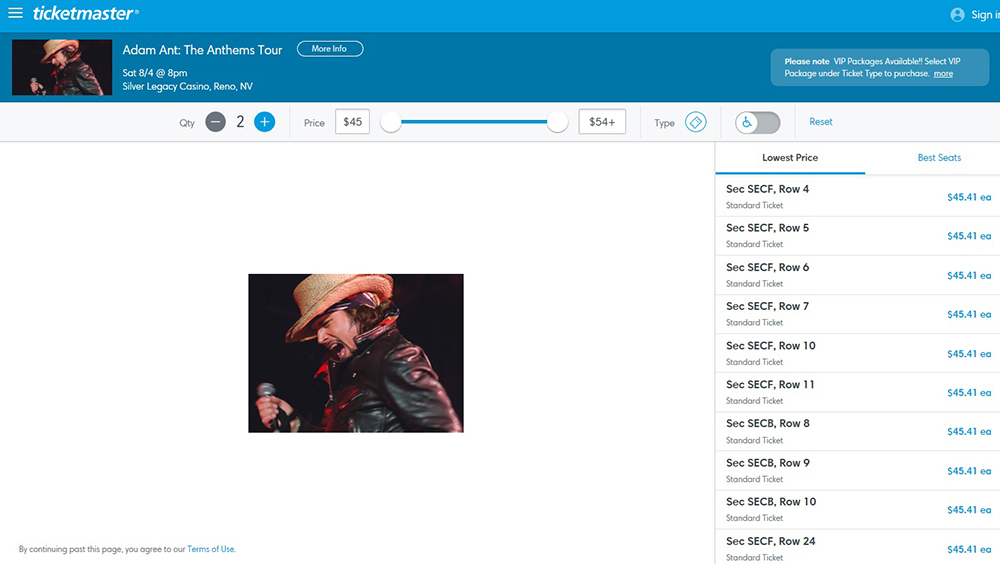Screen dimensions: 1000x564
Task: Click More Info button
Action: pos(329,49)
